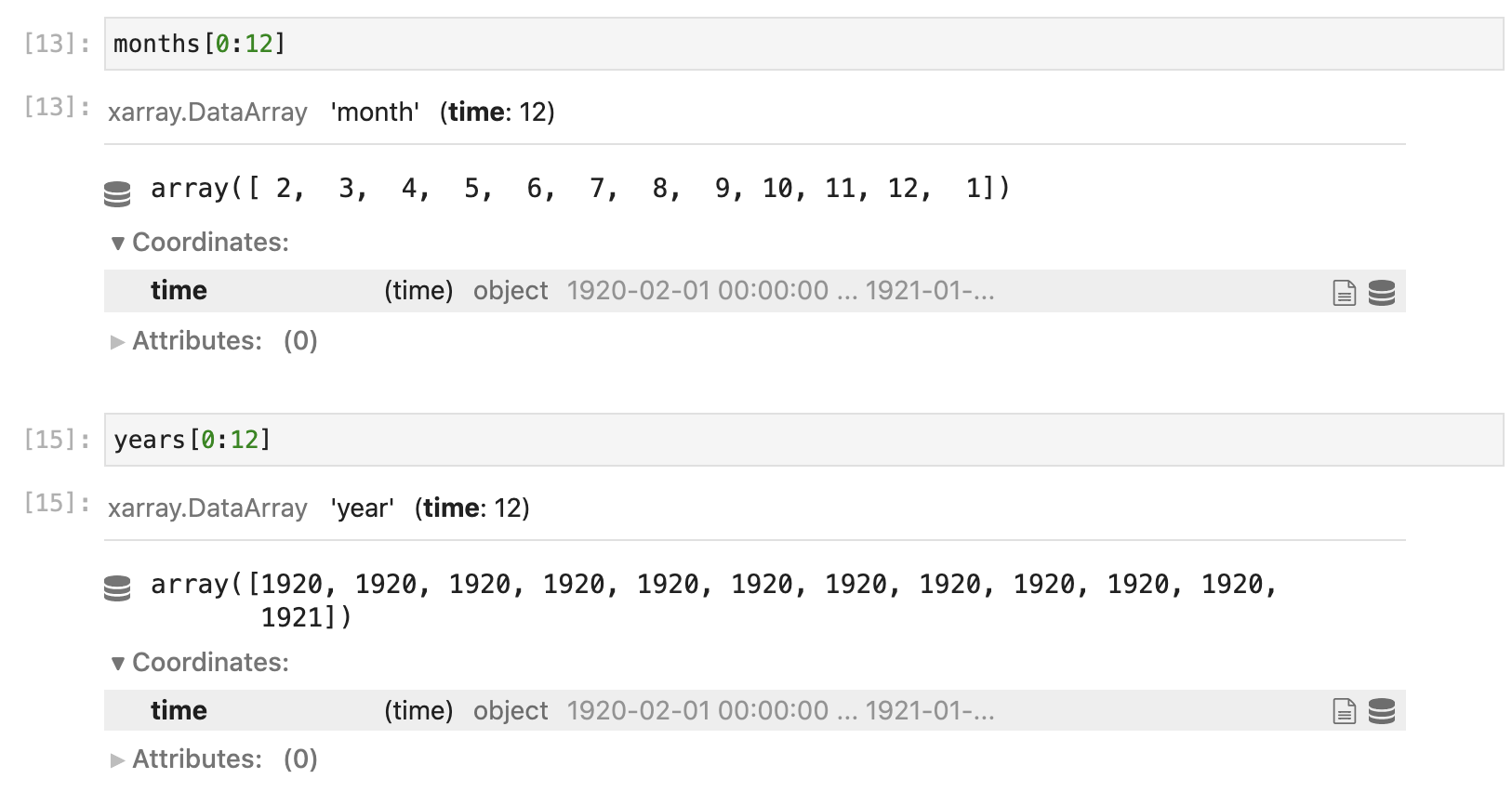Collapse Coordinates section of year DataArray
This screenshot has height=805, width=1512.
[200, 663]
